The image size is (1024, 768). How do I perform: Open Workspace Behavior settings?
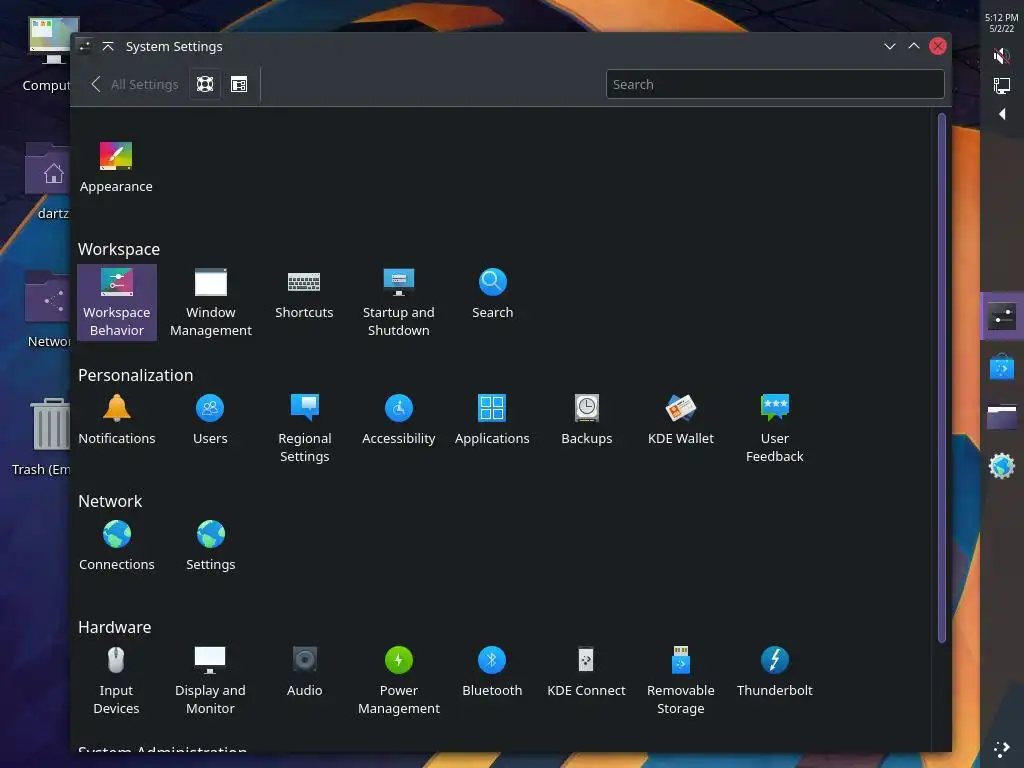pos(117,302)
